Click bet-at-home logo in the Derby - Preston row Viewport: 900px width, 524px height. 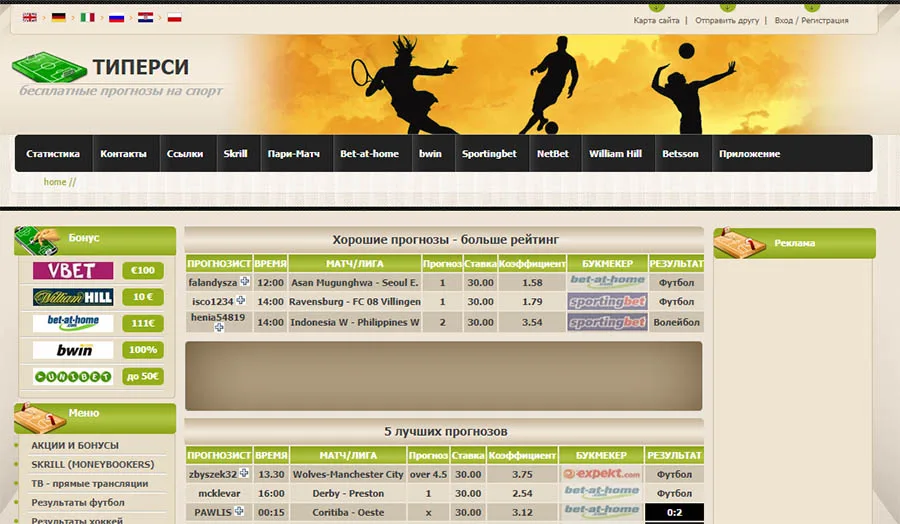602,492
